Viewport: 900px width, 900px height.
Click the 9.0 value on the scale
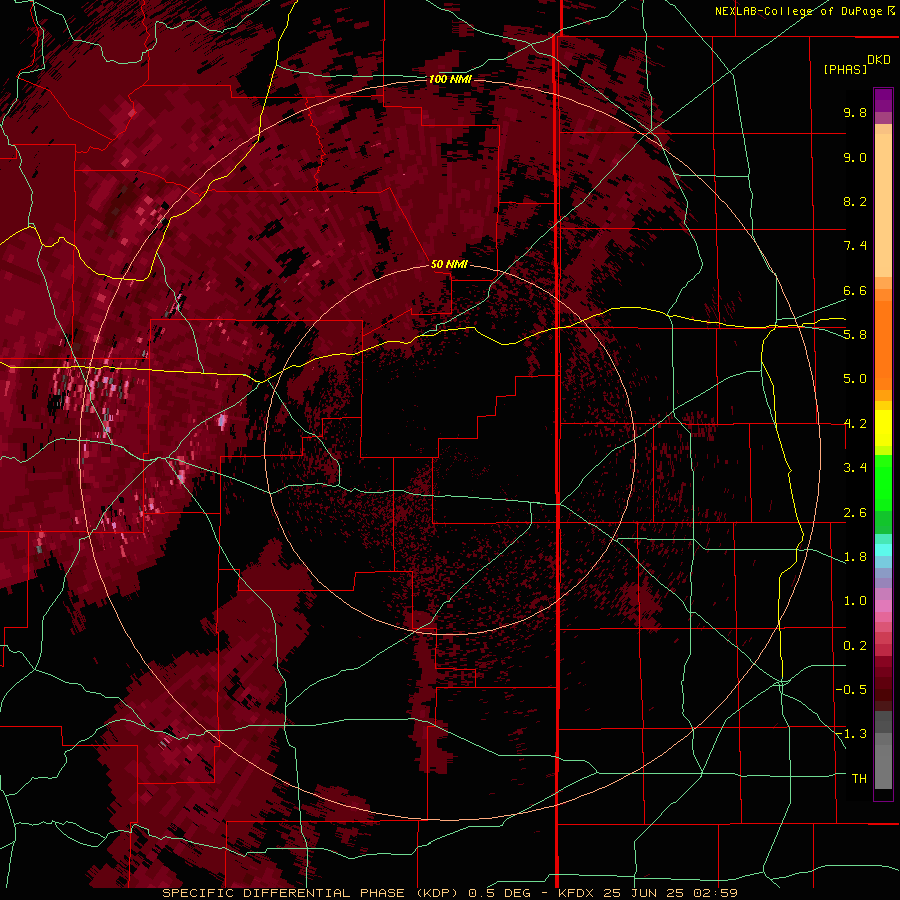coord(855,157)
